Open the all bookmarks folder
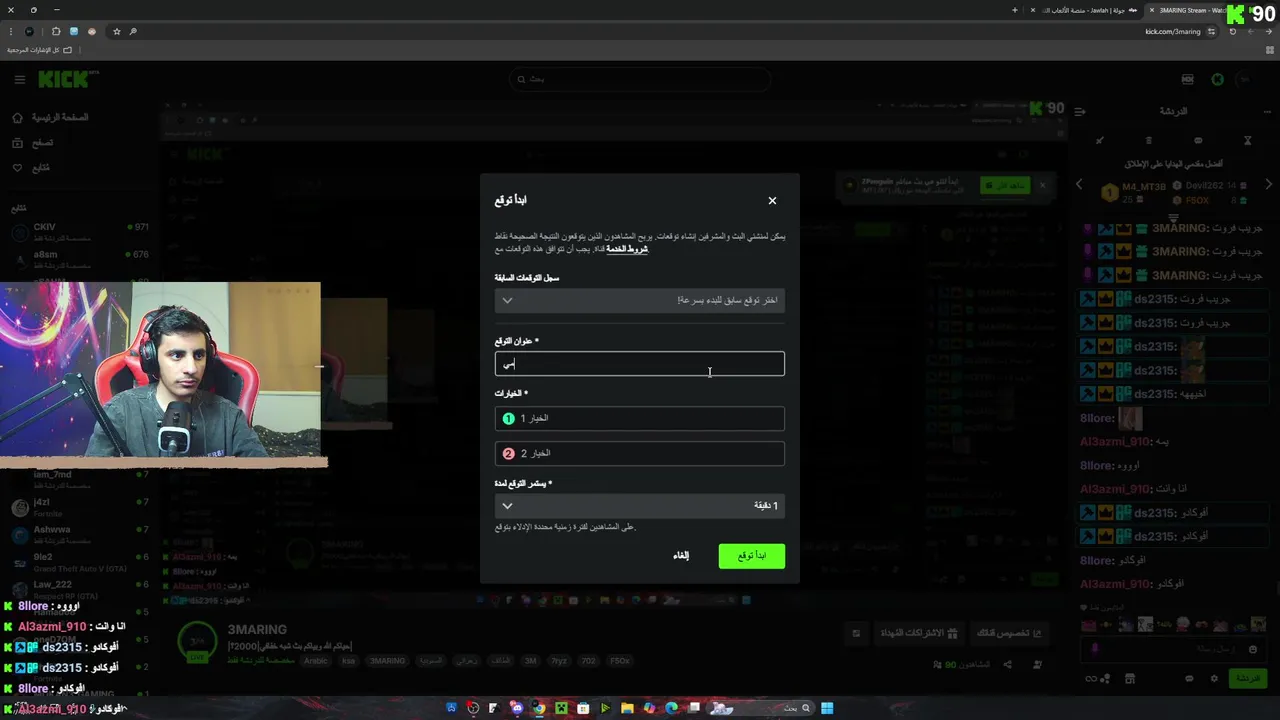Screen dimensions: 1280x720 (40, 49)
